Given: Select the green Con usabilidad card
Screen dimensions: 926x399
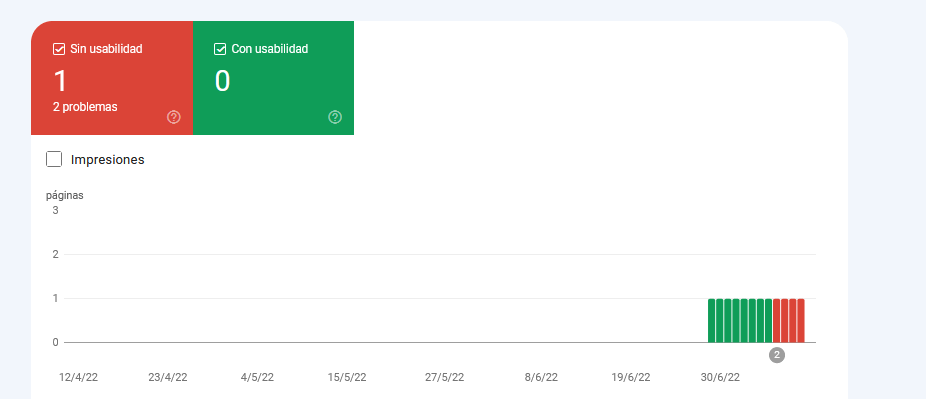Looking at the screenshot, I should [x=273, y=78].
